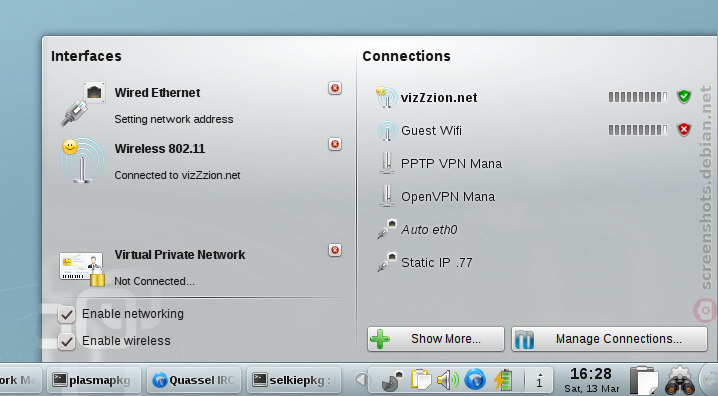Click the vizZzion.net wifi icon
The width and height of the screenshot is (718, 396).
point(386,97)
